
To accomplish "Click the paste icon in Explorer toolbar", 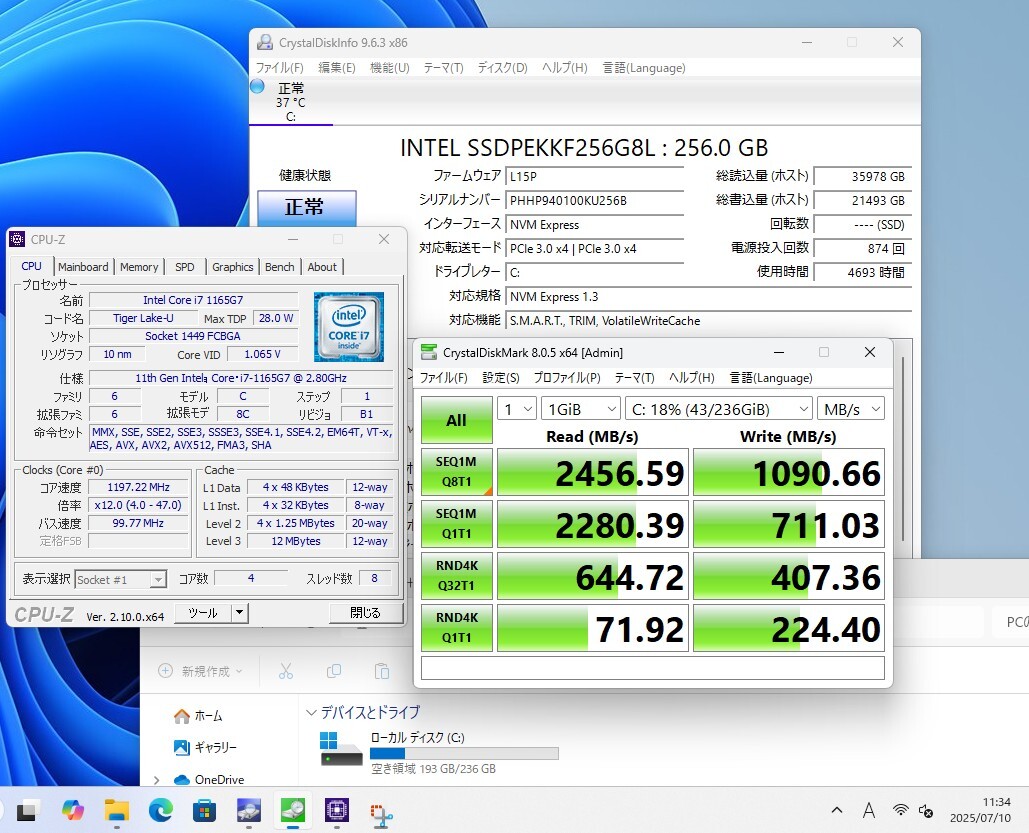I will tap(381, 671).
